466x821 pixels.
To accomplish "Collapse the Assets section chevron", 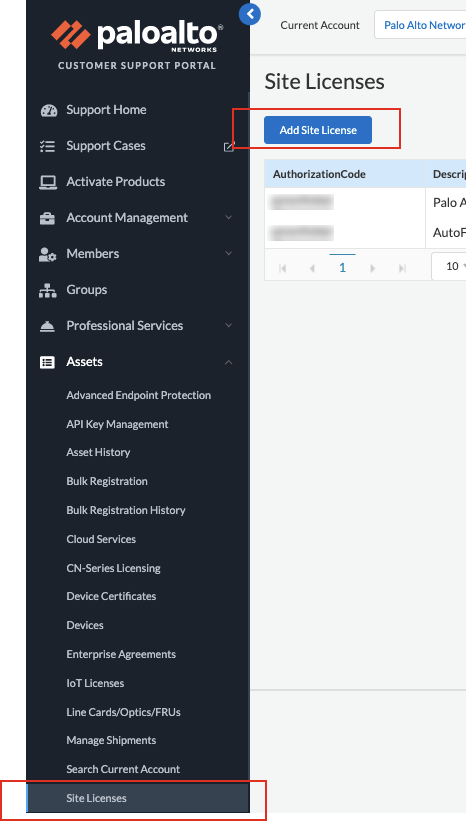I will (229, 362).
